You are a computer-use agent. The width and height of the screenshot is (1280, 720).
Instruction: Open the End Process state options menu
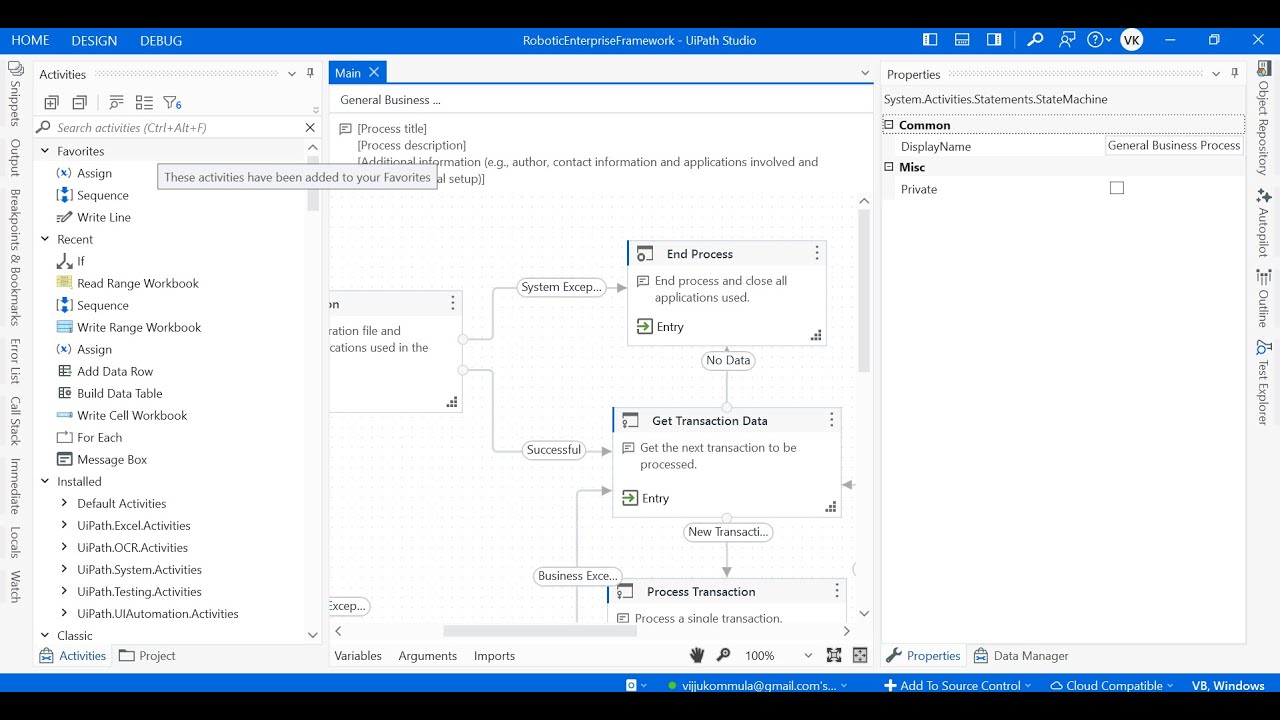817,253
